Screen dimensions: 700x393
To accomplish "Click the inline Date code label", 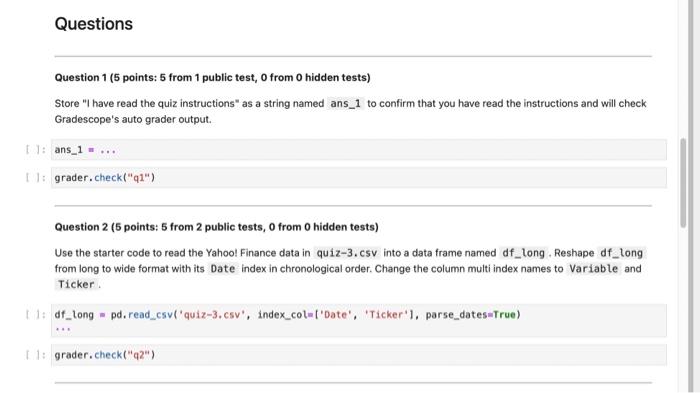I will click(x=223, y=269).
